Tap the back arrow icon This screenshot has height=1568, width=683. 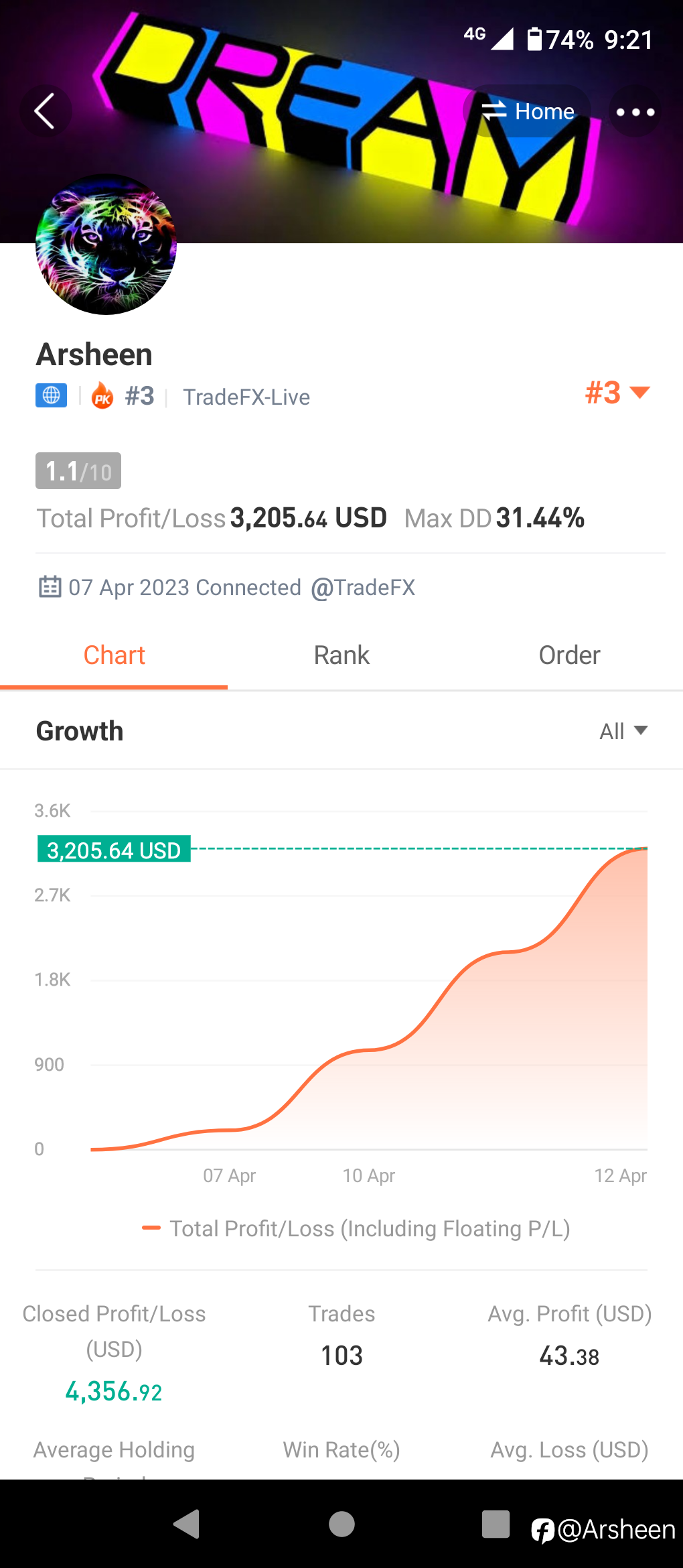coord(44,111)
